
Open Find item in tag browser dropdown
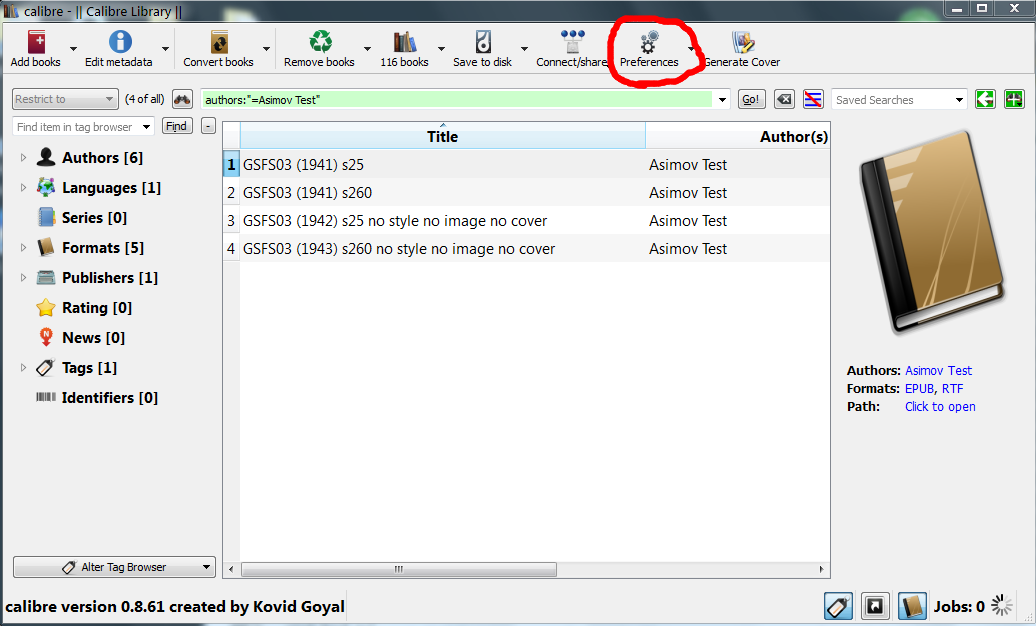[147, 127]
